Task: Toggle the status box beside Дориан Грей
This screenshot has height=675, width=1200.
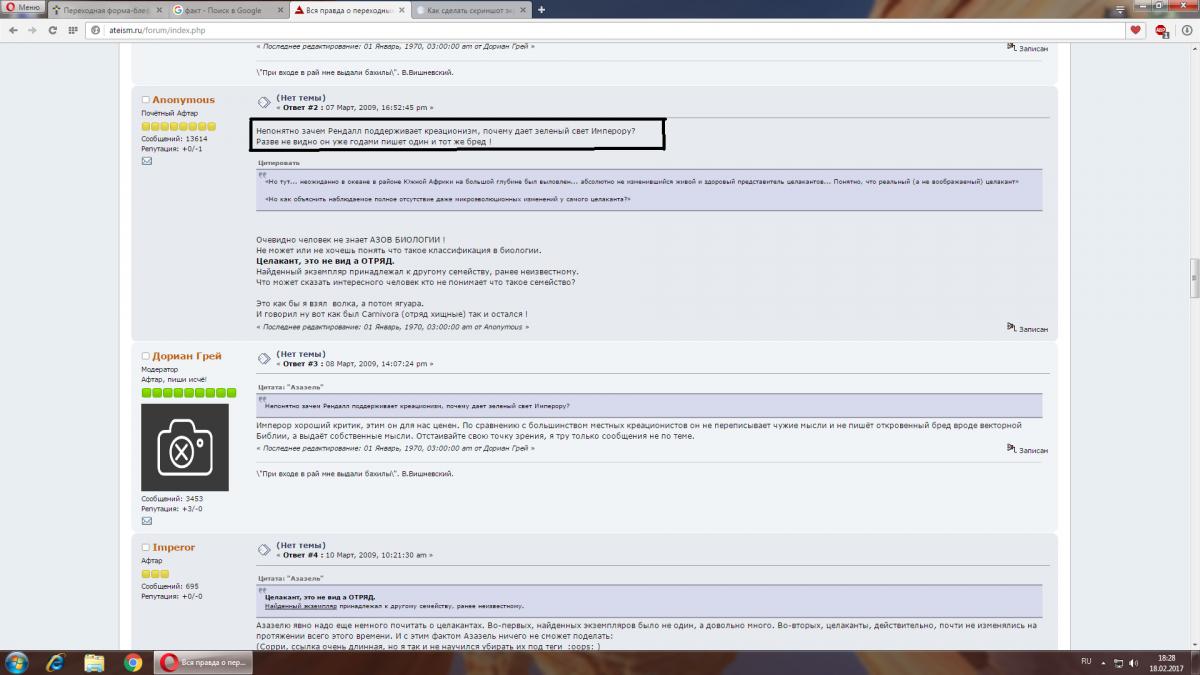Action: [x=145, y=356]
